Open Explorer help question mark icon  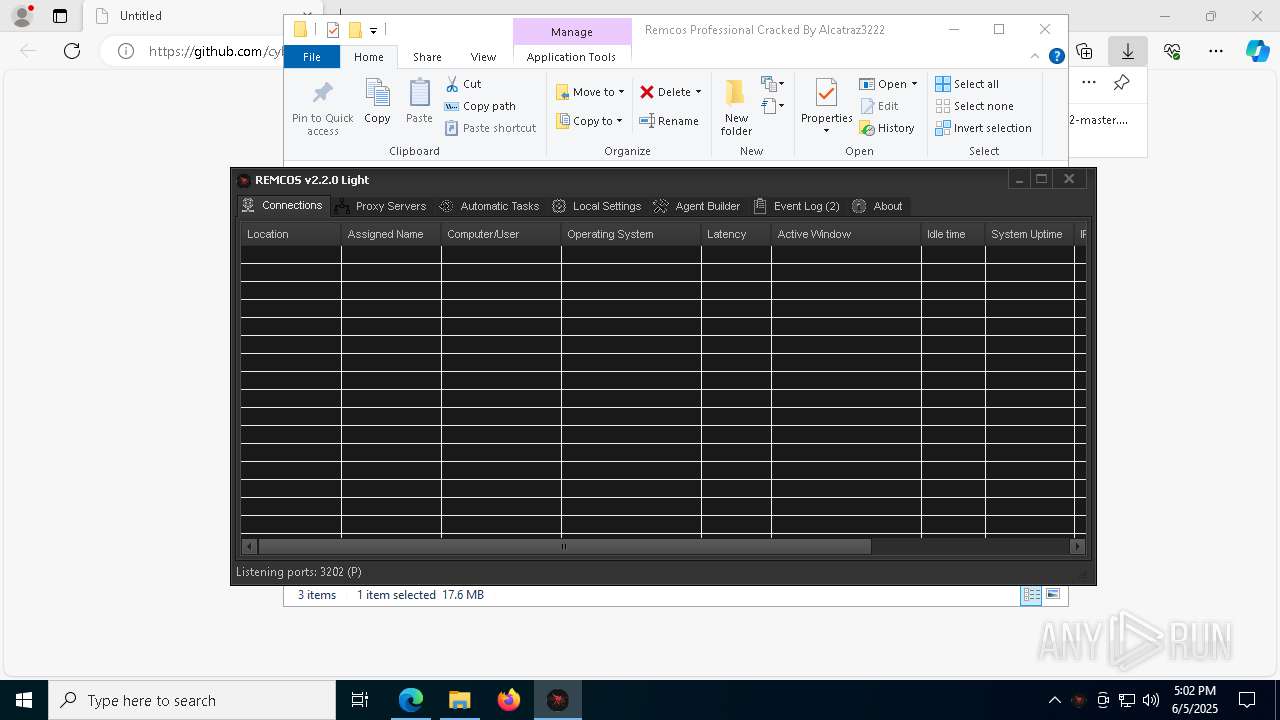pyautogui.click(x=1056, y=56)
